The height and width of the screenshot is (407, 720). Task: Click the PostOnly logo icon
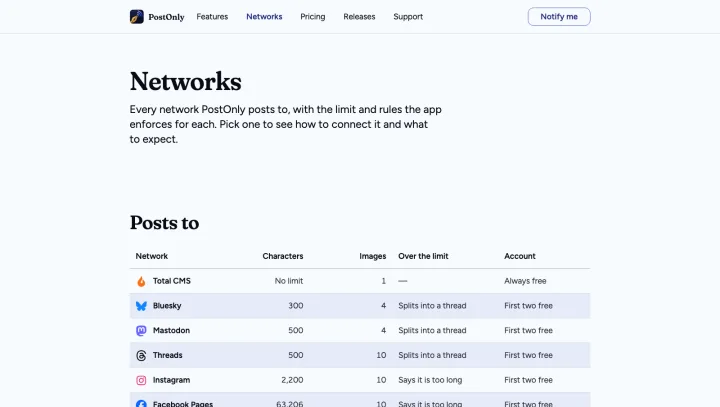(x=136, y=17)
